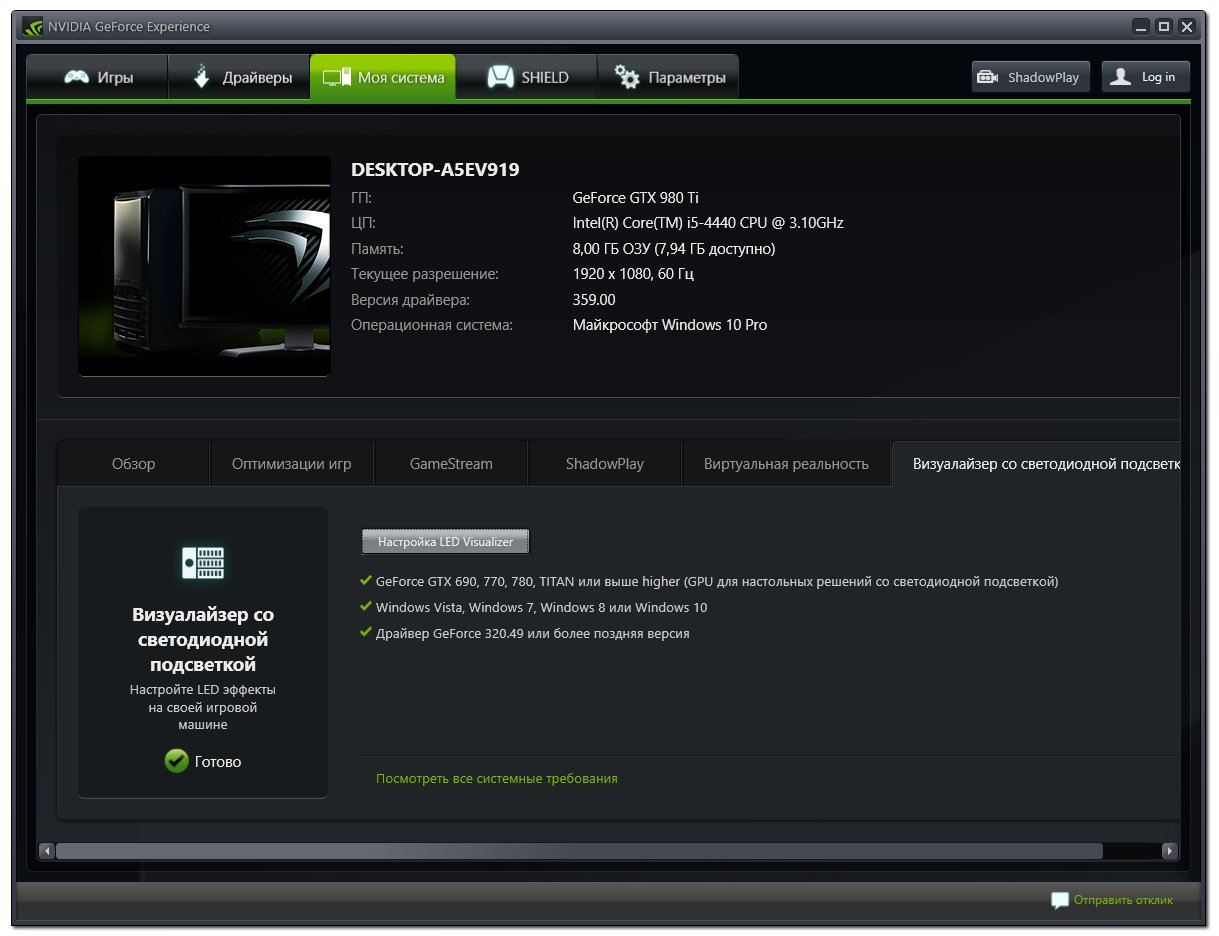Click Майкрософт Windows 10 Pro text
This screenshot has height=936, width=1219.
click(x=670, y=325)
